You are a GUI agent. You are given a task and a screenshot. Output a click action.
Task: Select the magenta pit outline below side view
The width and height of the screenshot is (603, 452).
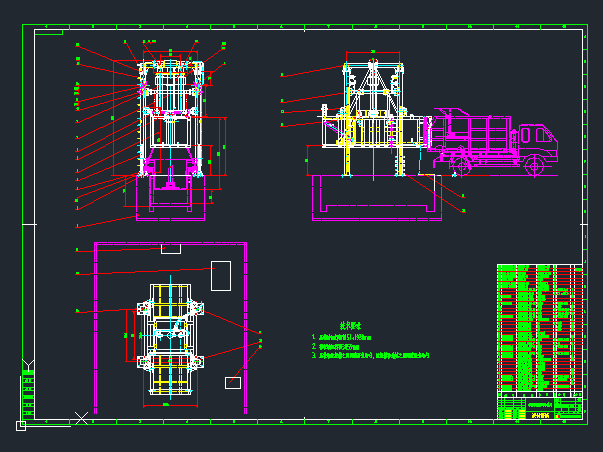pos(376,198)
